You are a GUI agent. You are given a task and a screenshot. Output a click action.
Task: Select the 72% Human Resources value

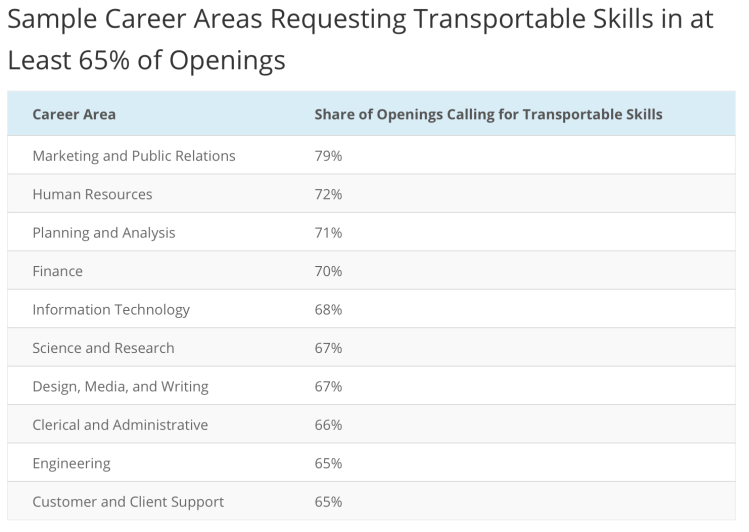point(328,194)
